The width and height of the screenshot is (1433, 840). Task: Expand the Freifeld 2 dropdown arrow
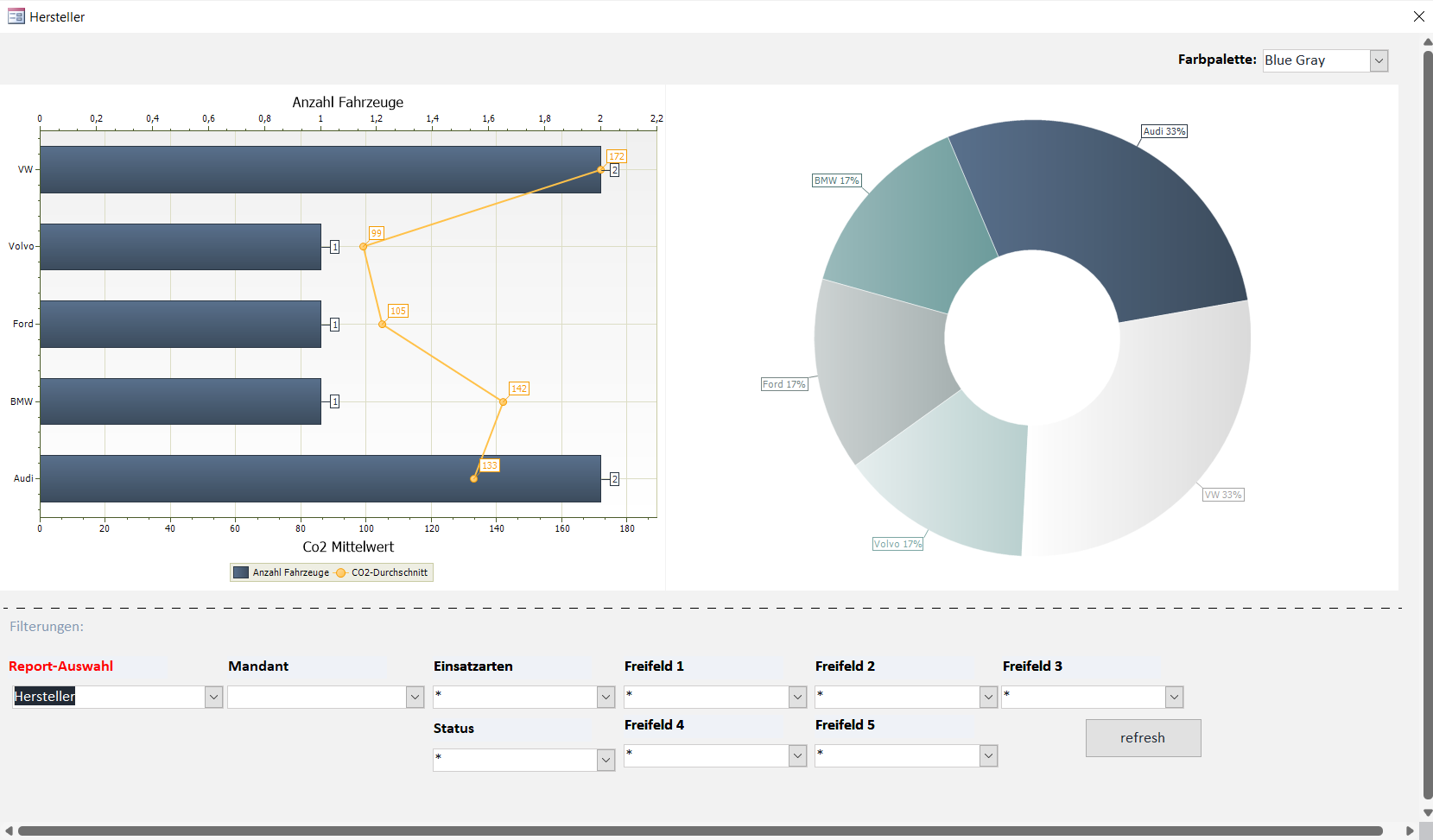[x=988, y=697]
